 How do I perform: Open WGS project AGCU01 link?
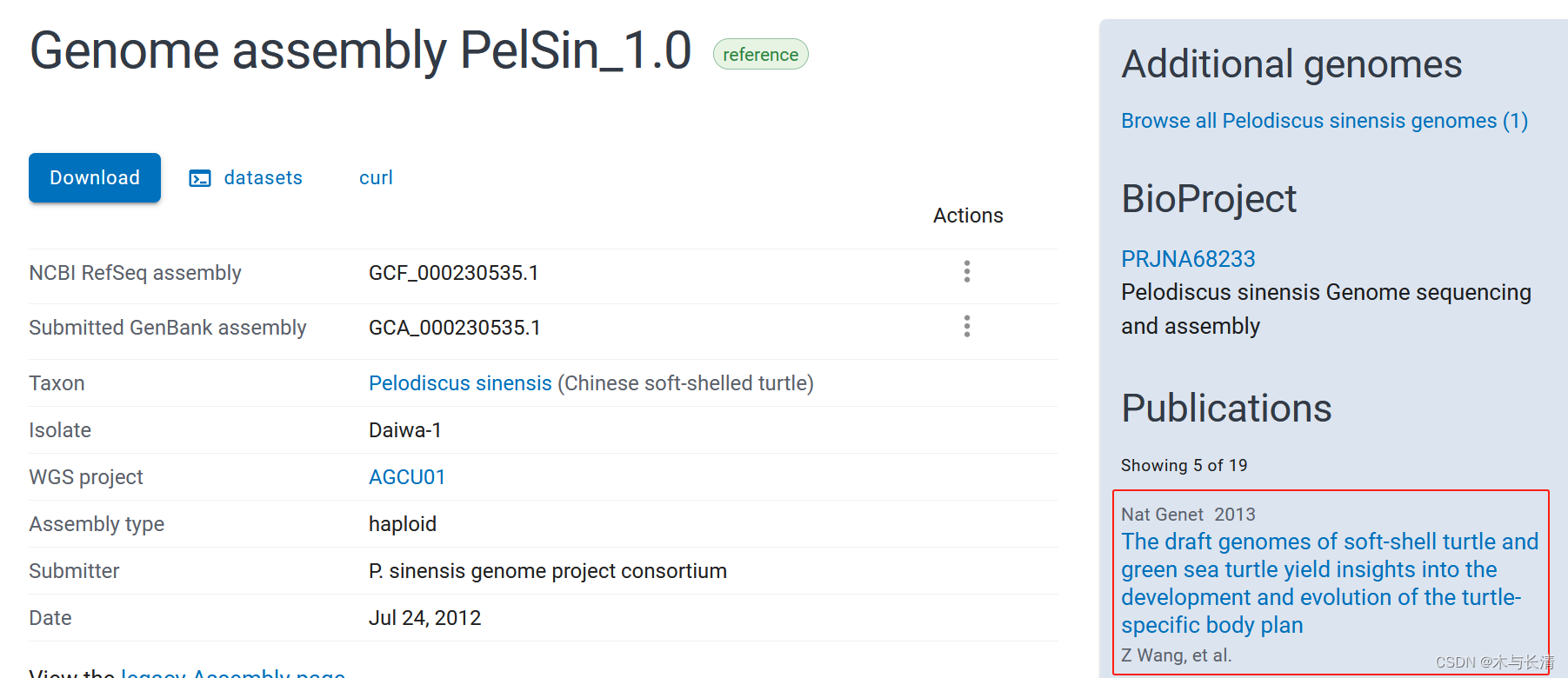[x=407, y=477]
